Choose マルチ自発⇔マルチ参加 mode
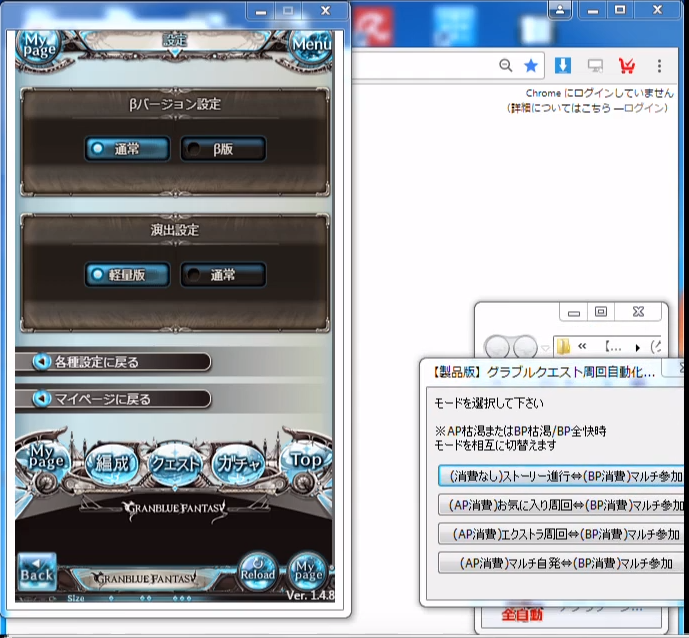 561,563
